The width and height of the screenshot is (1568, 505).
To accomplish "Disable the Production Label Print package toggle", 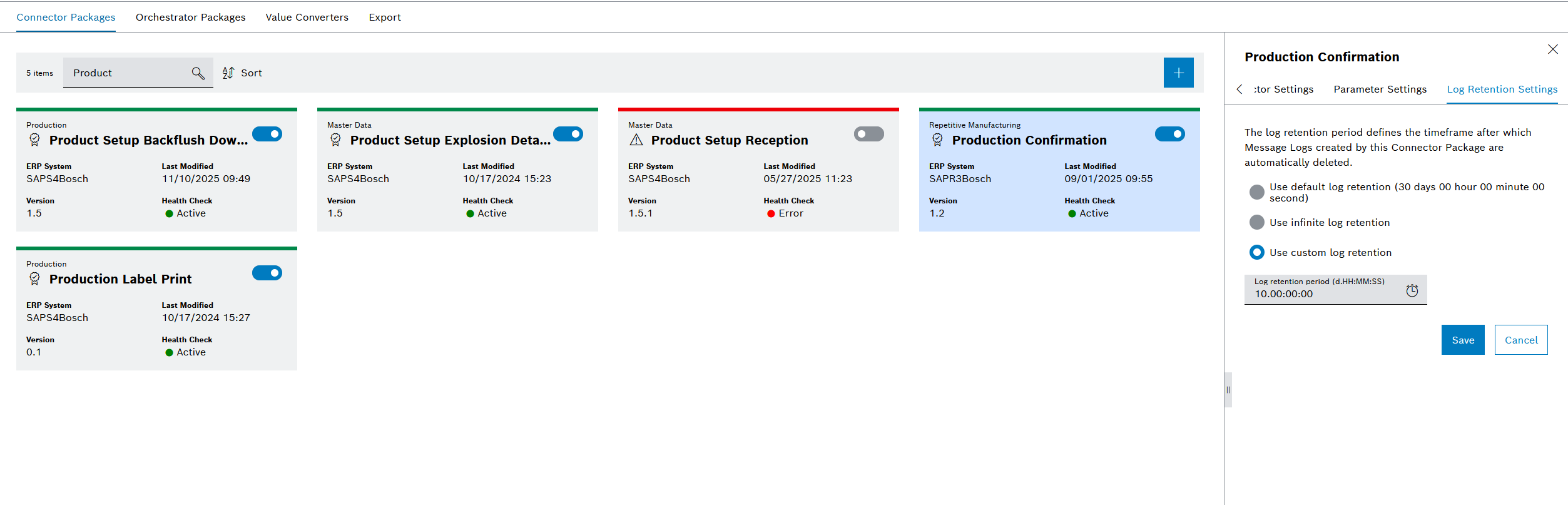I will click(x=267, y=273).
